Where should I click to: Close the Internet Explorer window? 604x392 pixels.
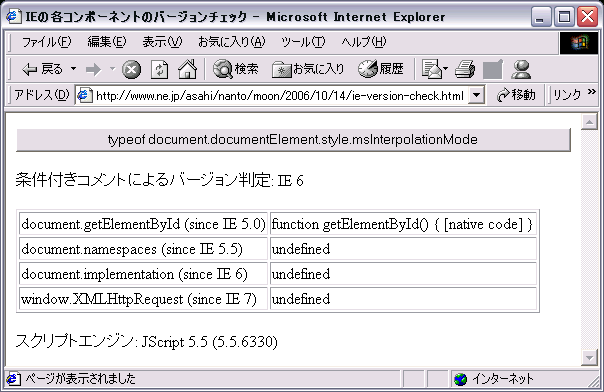tap(588, 17)
